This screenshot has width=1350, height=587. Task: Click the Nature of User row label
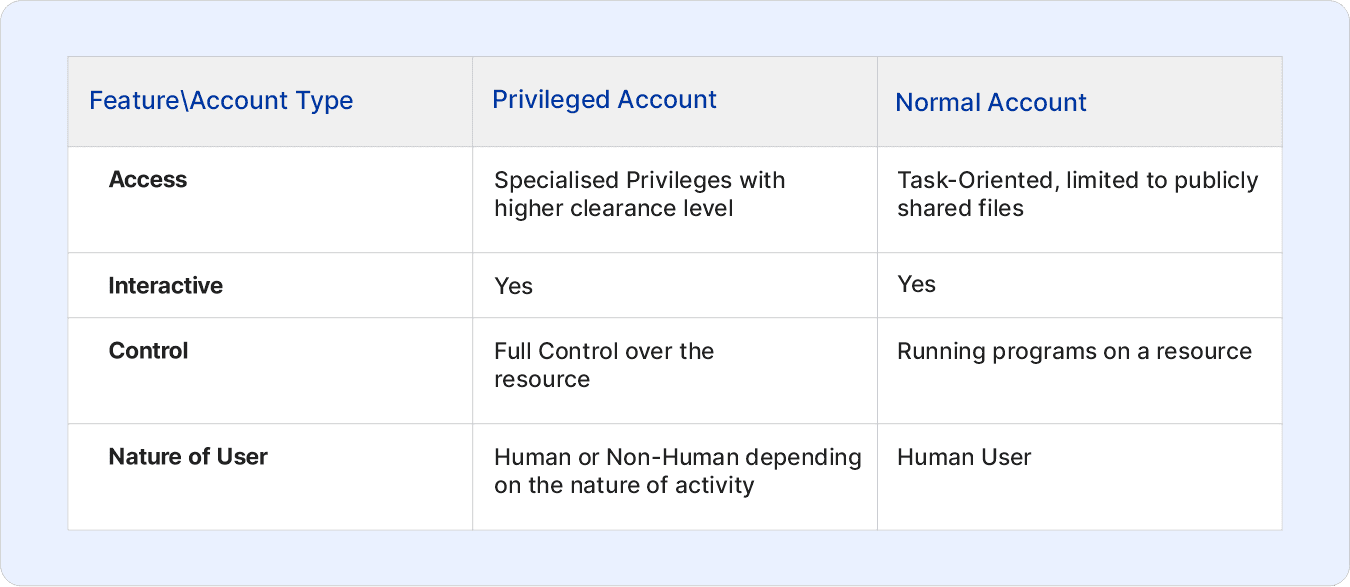[188, 457]
